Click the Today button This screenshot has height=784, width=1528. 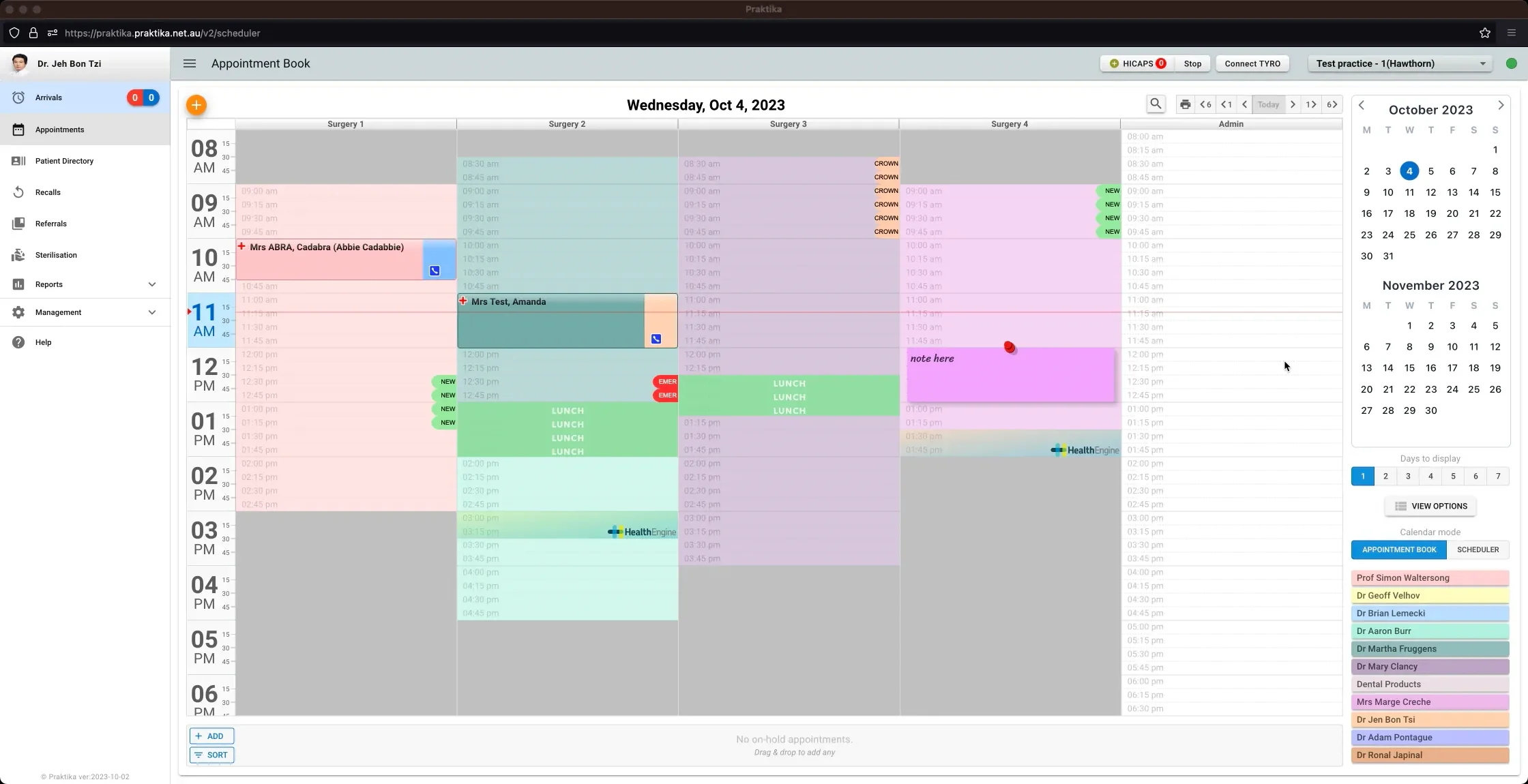coord(1268,104)
